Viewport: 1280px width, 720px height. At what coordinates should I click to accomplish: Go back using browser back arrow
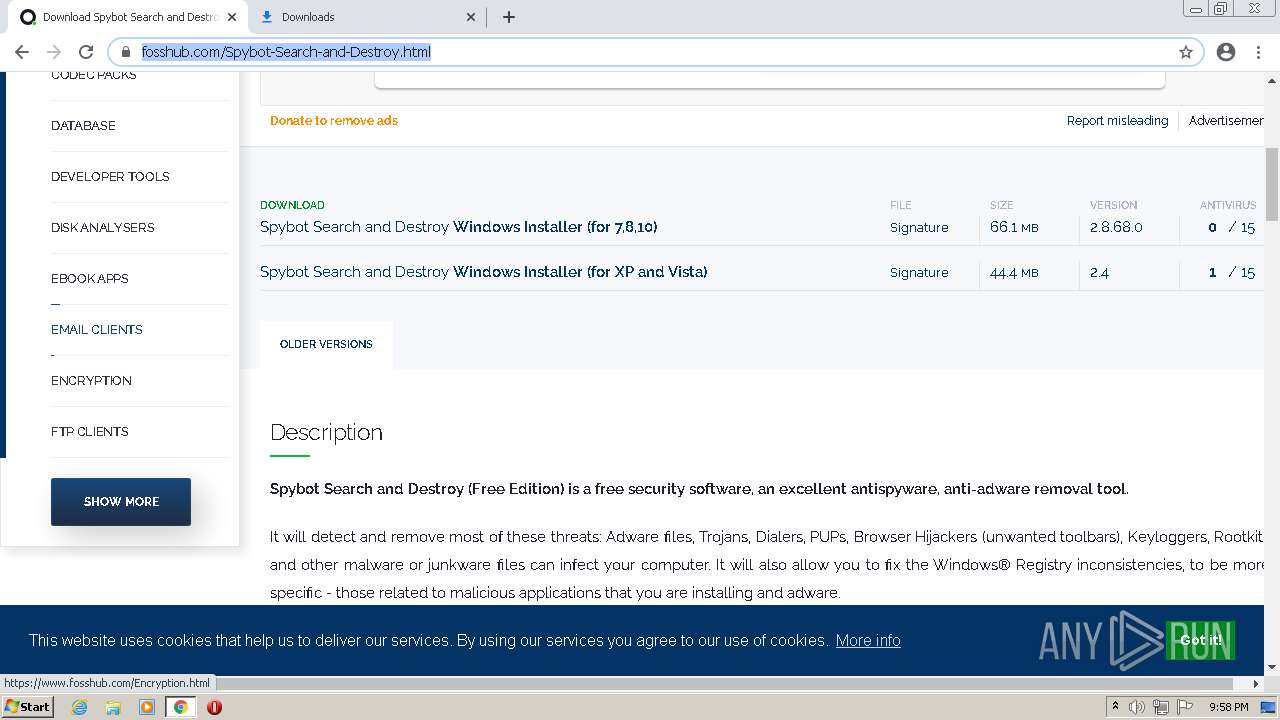(22, 52)
